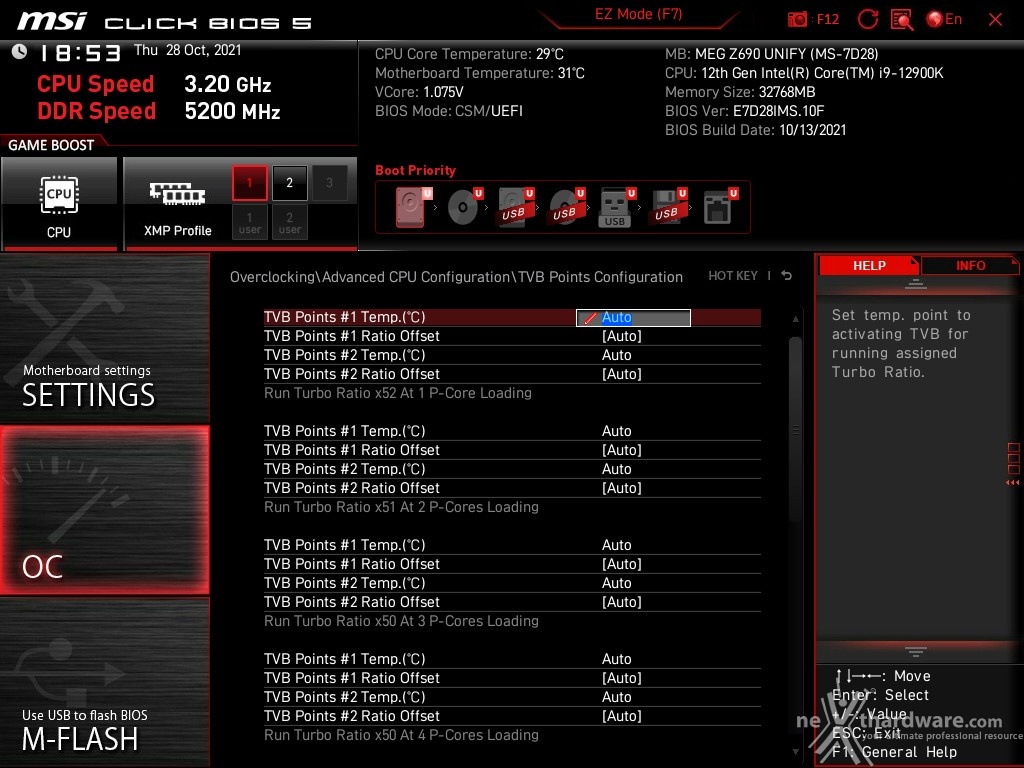The image size is (1024, 768).
Task: Click the help panel bottom collapse handle
Action: 916,652
